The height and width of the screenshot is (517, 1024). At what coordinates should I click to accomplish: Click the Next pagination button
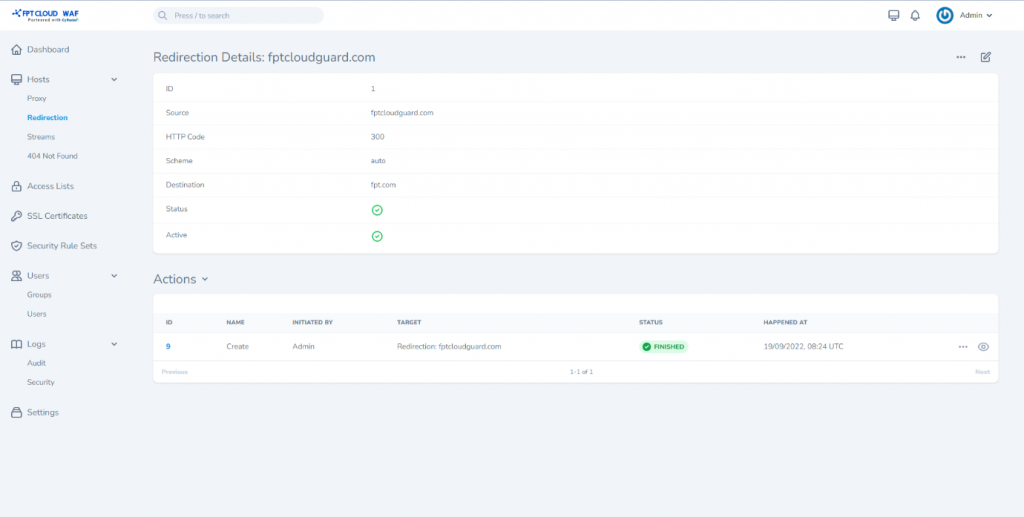[x=982, y=371]
